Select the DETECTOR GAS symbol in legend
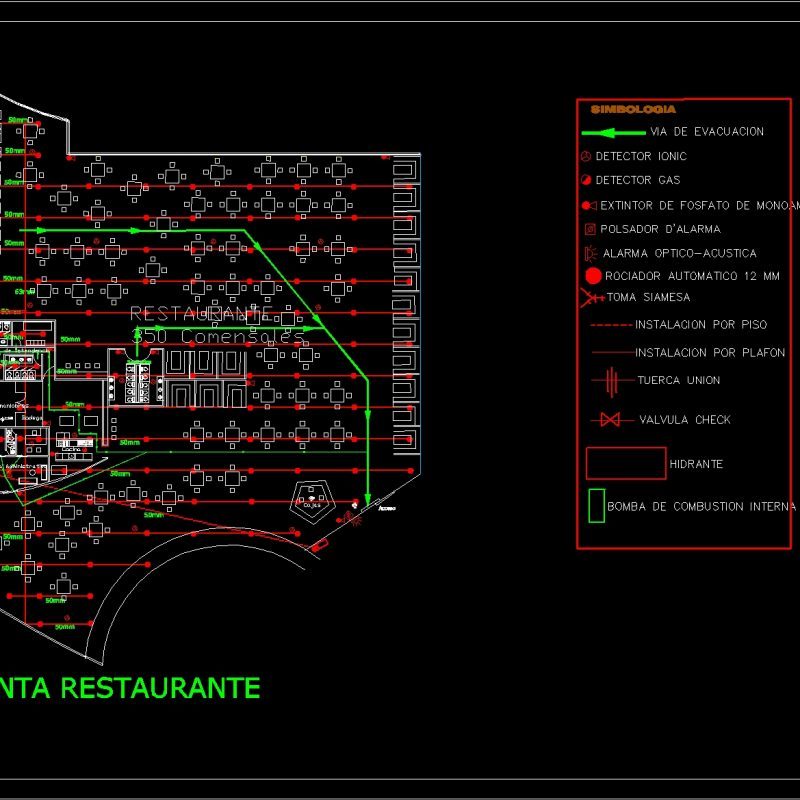The height and width of the screenshot is (800, 800). [586, 180]
